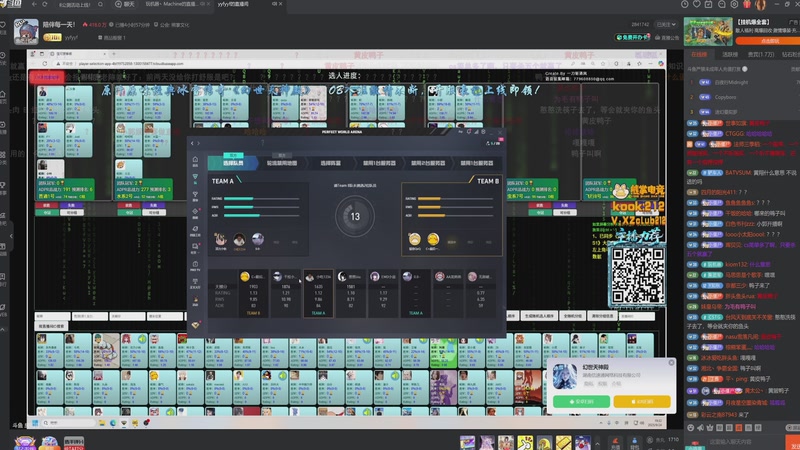
Task: Switch to Machine的直播 room tab
Action: pos(175,4)
